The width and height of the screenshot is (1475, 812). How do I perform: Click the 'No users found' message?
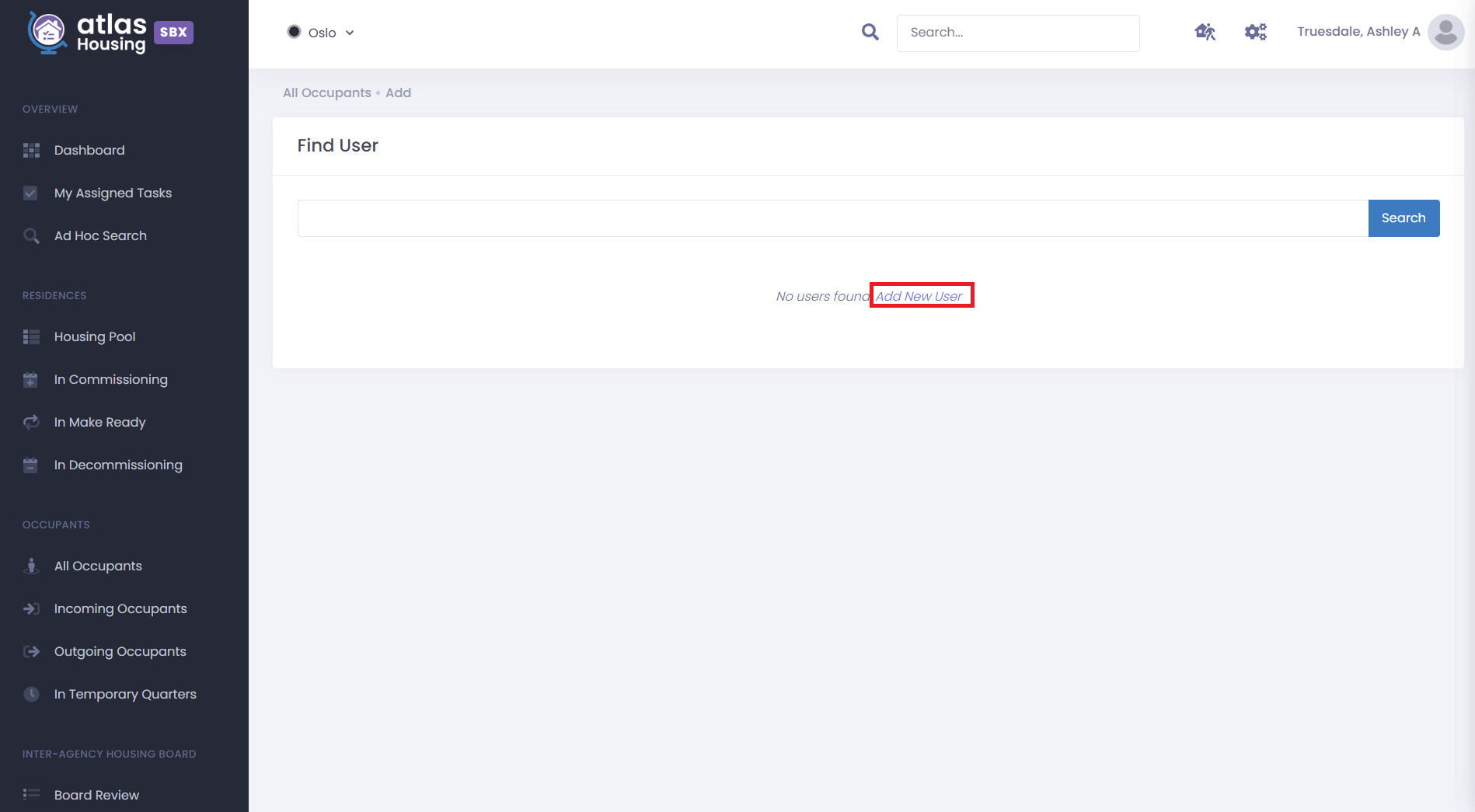[823, 296]
